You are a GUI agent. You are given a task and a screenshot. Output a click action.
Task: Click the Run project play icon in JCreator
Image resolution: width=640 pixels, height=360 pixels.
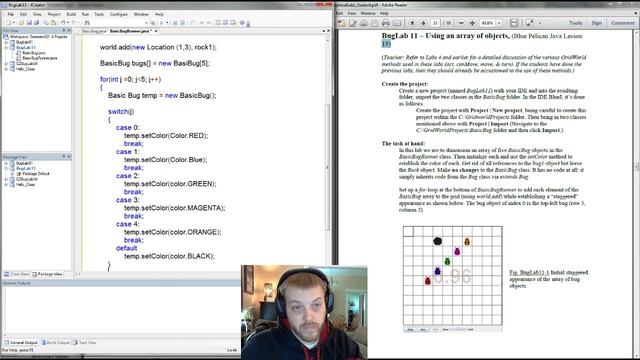click(x=162, y=23)
